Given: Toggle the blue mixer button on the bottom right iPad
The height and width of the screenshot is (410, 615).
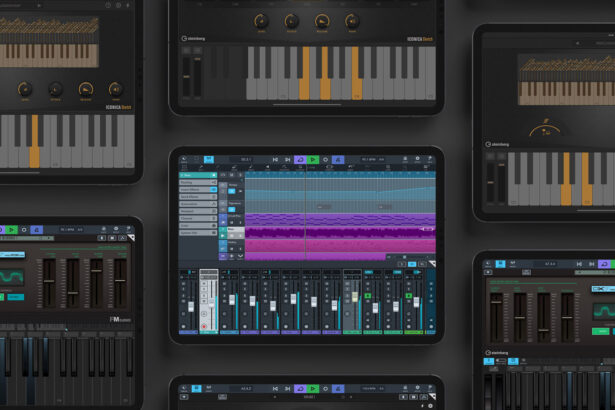Looking at the screenshot, I should tap(500, 264).
